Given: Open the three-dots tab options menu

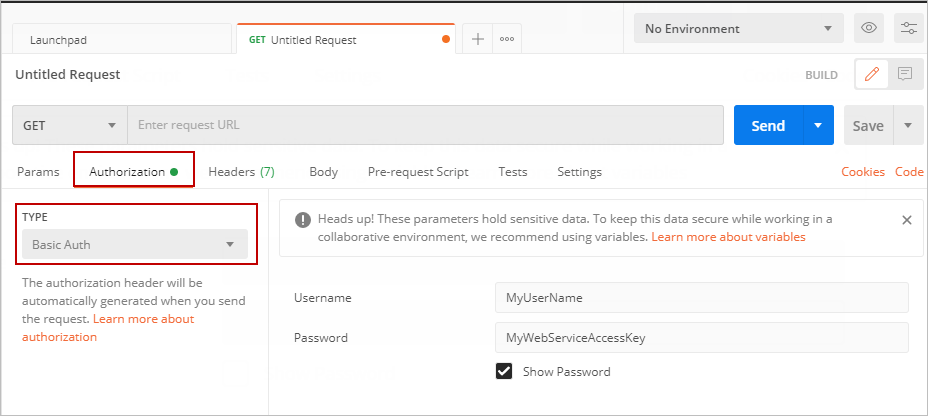Looking at the screenshot, I should point(507,39).
